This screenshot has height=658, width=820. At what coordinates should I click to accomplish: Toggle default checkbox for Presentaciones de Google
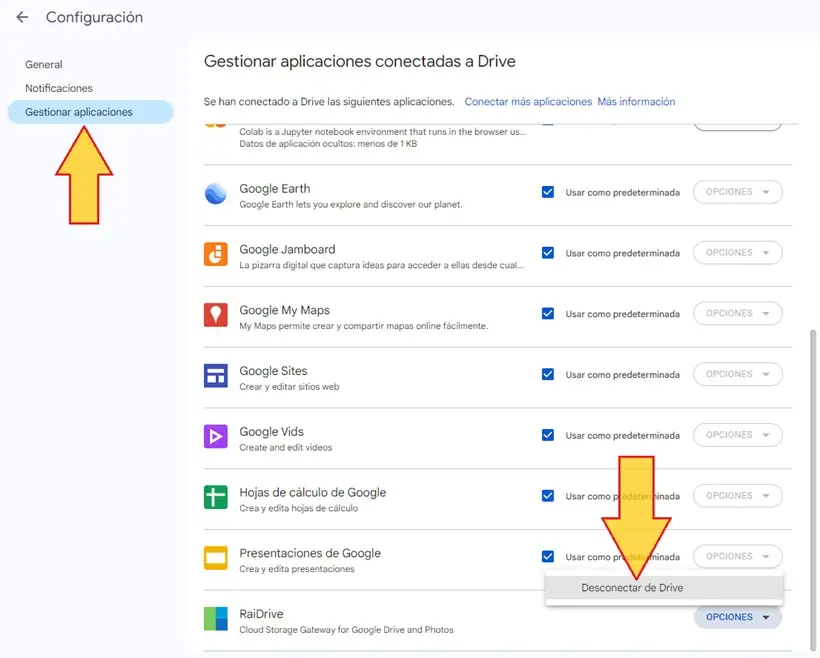(548, 556)
